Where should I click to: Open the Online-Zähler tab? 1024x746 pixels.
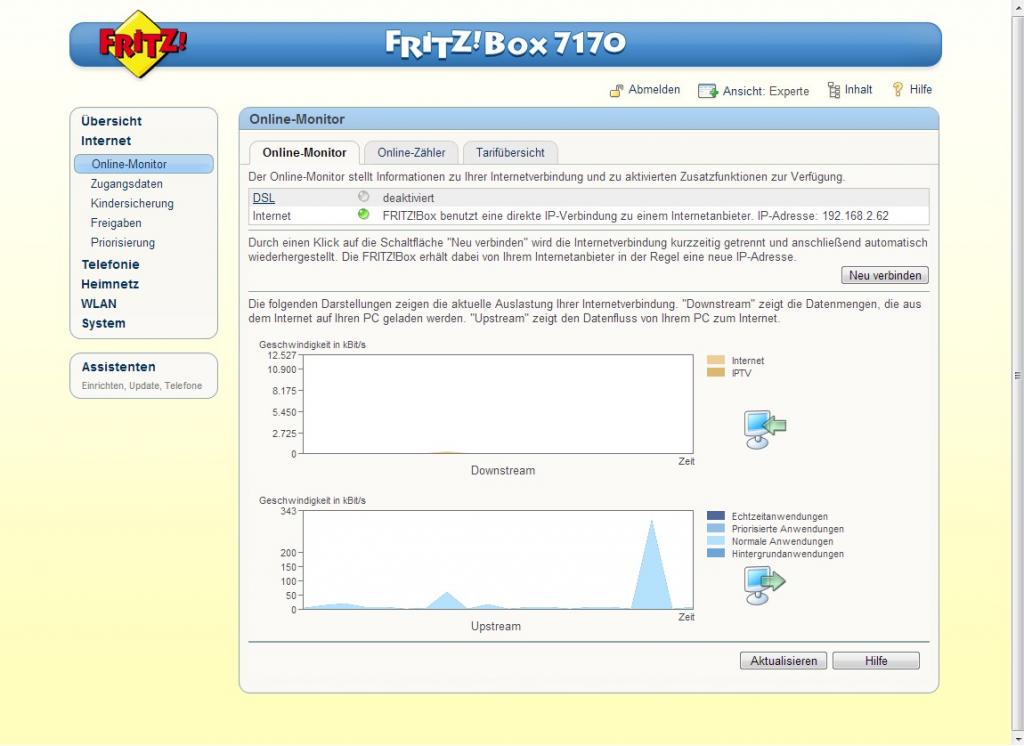click(411, 153)
